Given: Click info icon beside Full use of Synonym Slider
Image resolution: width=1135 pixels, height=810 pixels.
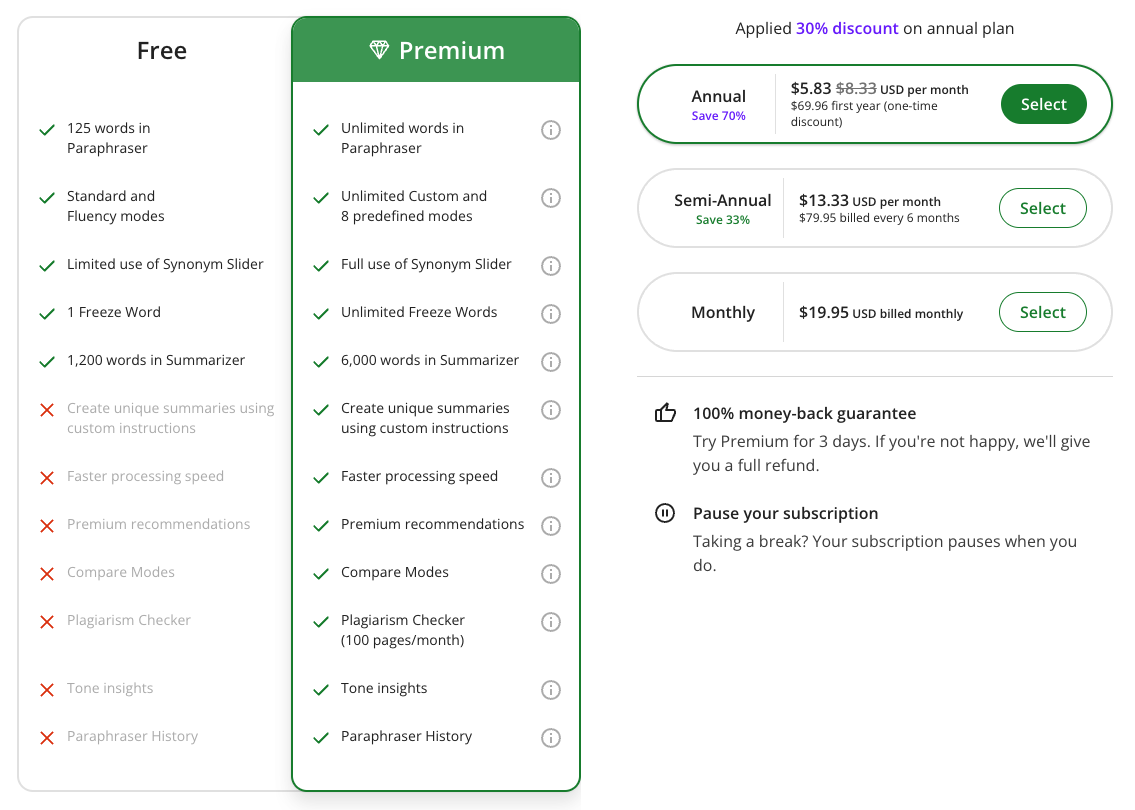Looking at the screenshot, I should pyautogui.click(x=551, y=265).
